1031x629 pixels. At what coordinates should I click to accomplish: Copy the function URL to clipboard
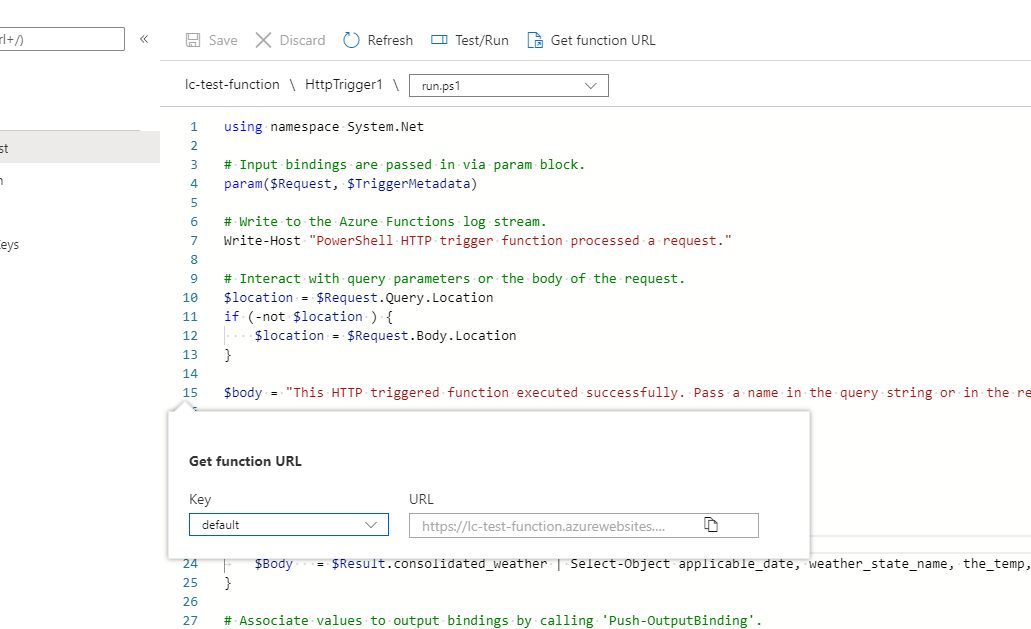[711, 525]
